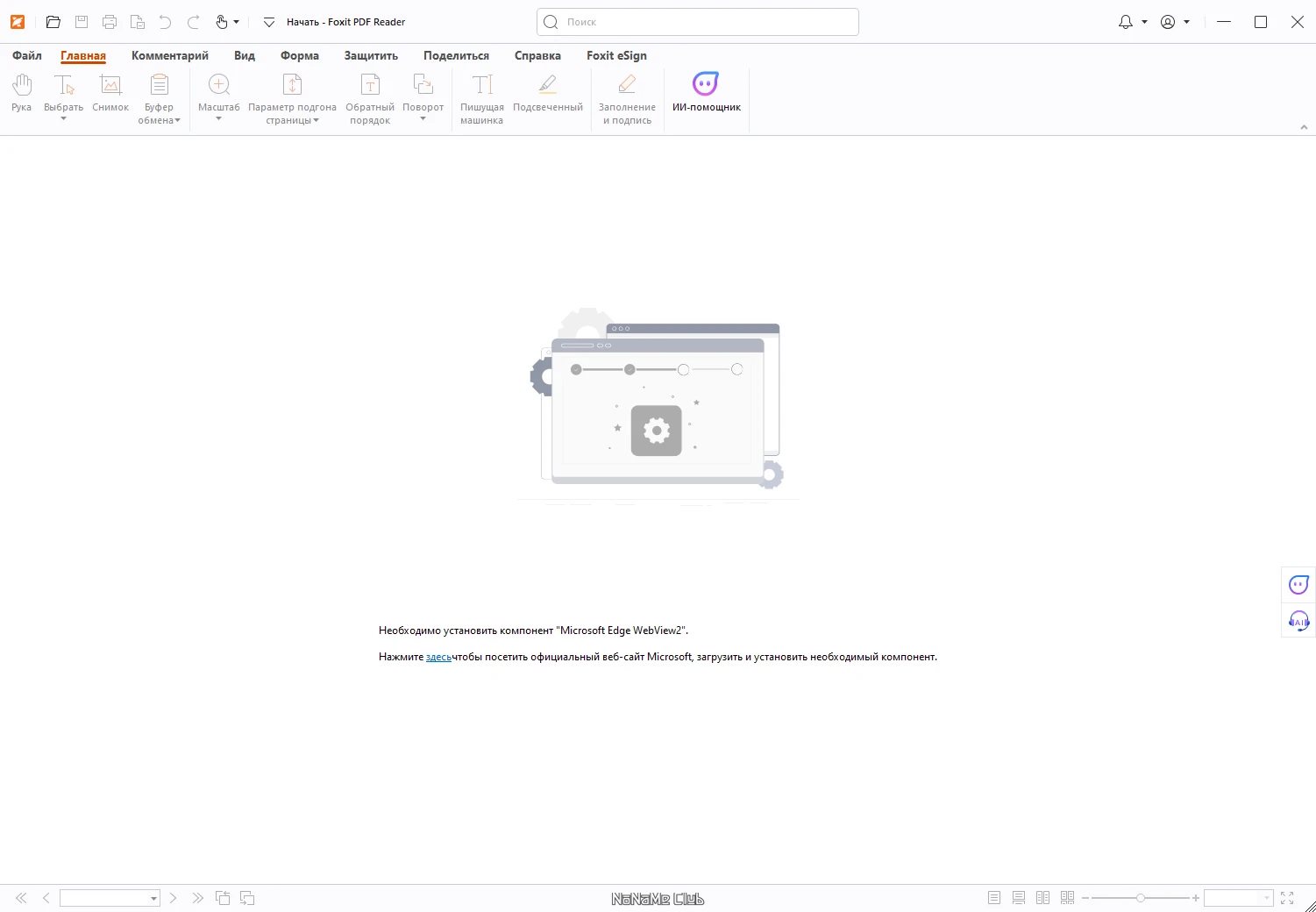Open the user account icon
This screenshot has width=1316, height=912.
(1168, 22)
